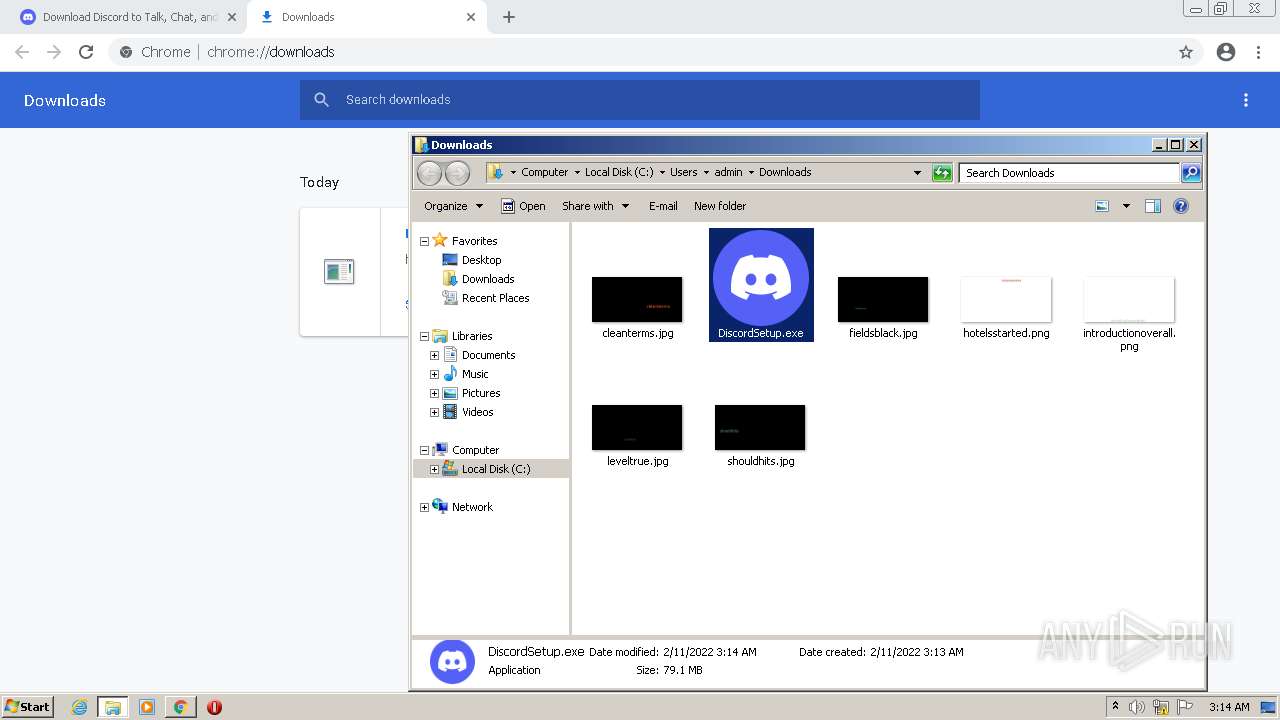Screen dimensions: 1280x720
Task: Click the Chrome forward arrow
Action: tap(54, 52)
